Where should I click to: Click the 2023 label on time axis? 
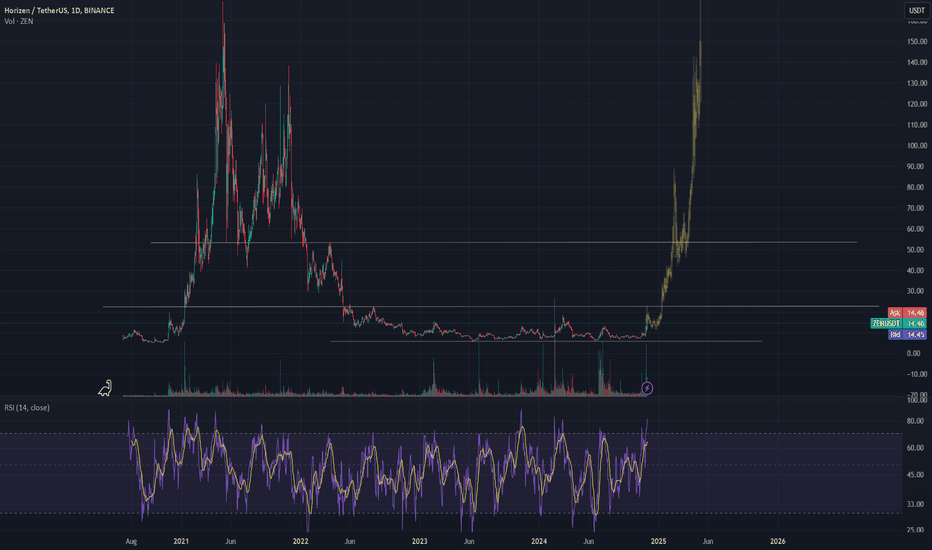tap(420, 541)
